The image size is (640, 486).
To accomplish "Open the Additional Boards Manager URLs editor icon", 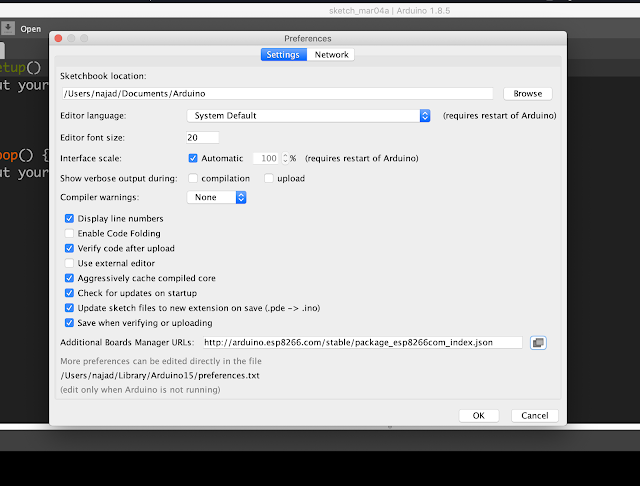I will click(x=538, y=343).
